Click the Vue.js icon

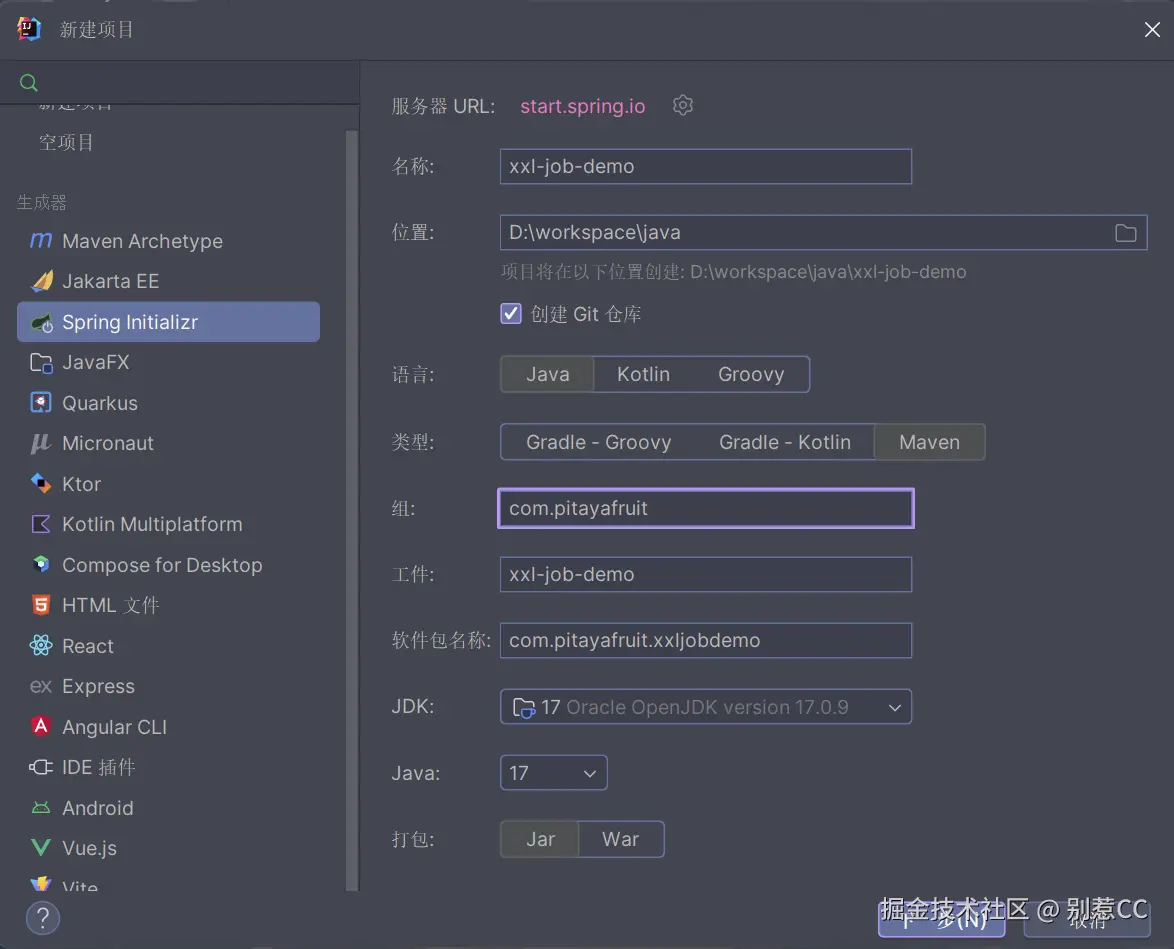[x=41, y=848]
